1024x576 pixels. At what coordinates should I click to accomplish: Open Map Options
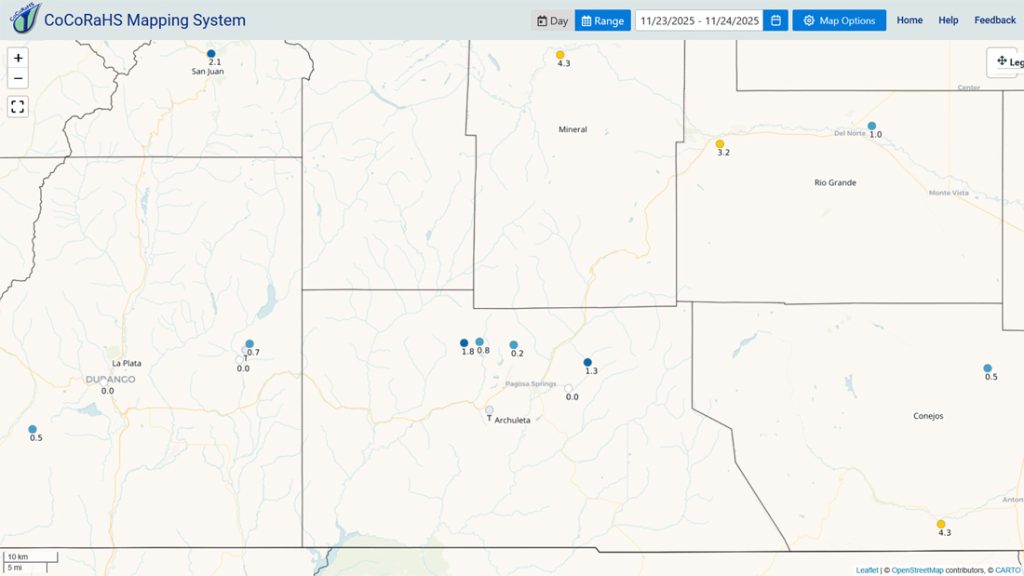[839, 20]
